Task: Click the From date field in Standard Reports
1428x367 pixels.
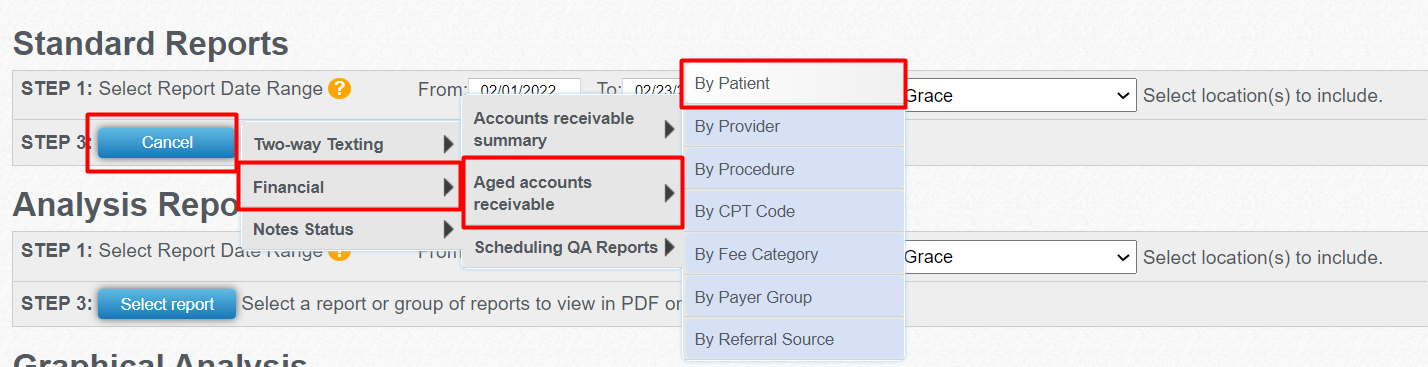Action: click(x=524, y=89)
